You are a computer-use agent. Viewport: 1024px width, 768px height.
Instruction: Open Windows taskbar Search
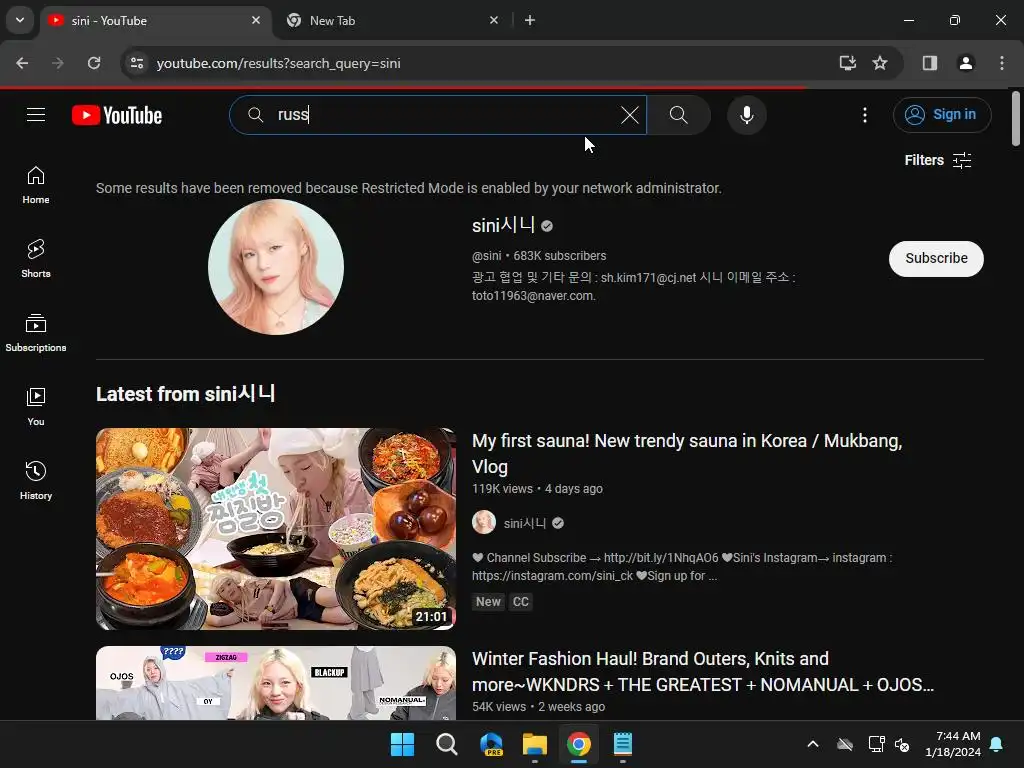pos(447,744)
